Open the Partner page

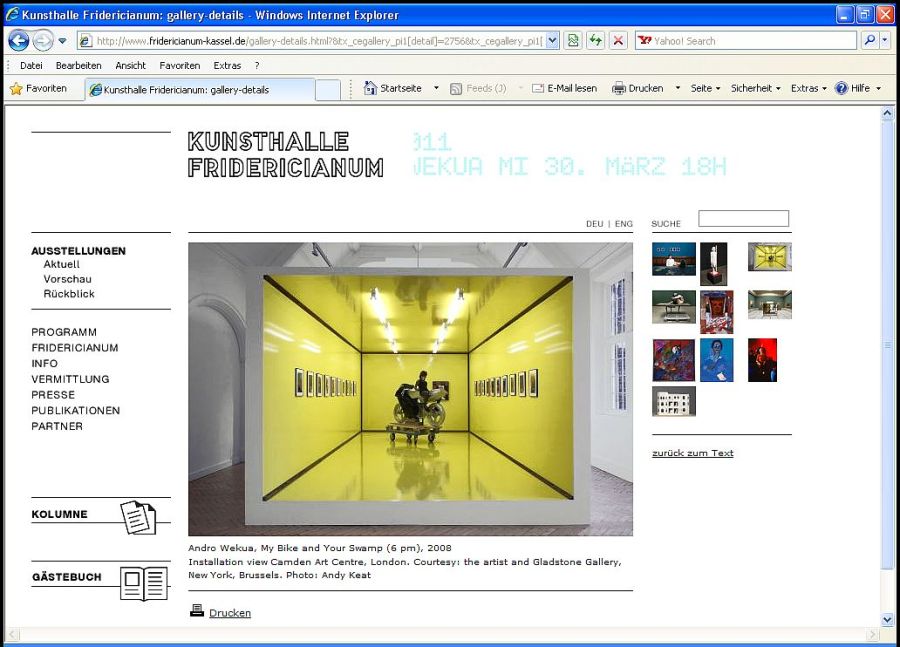pyautogui.click(x=57, y=427)
